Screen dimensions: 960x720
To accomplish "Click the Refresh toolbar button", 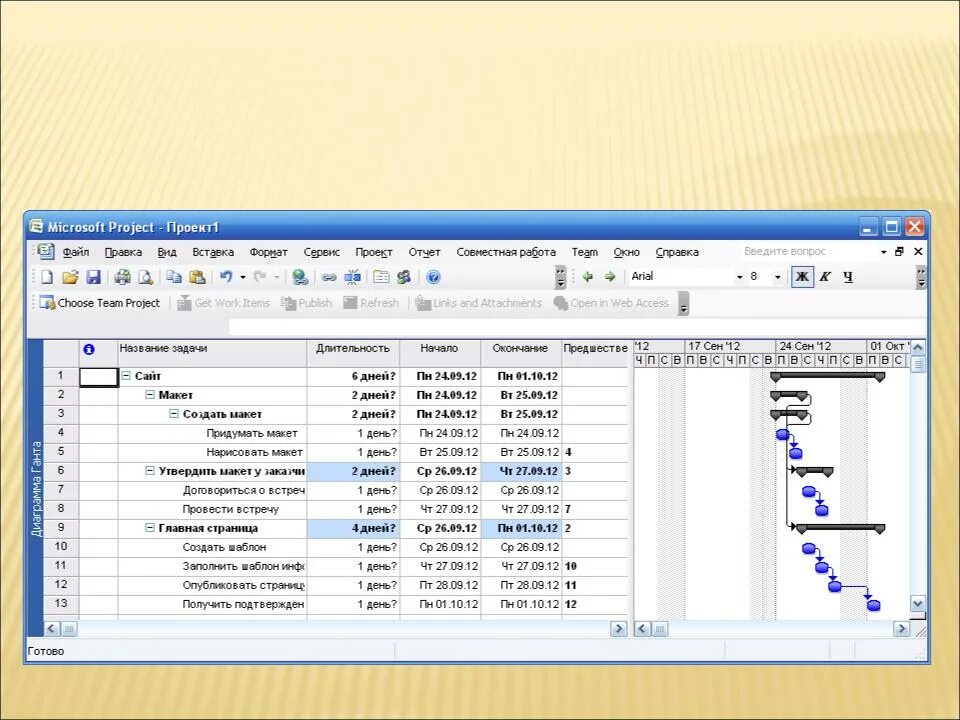I will tap(371, 303).
